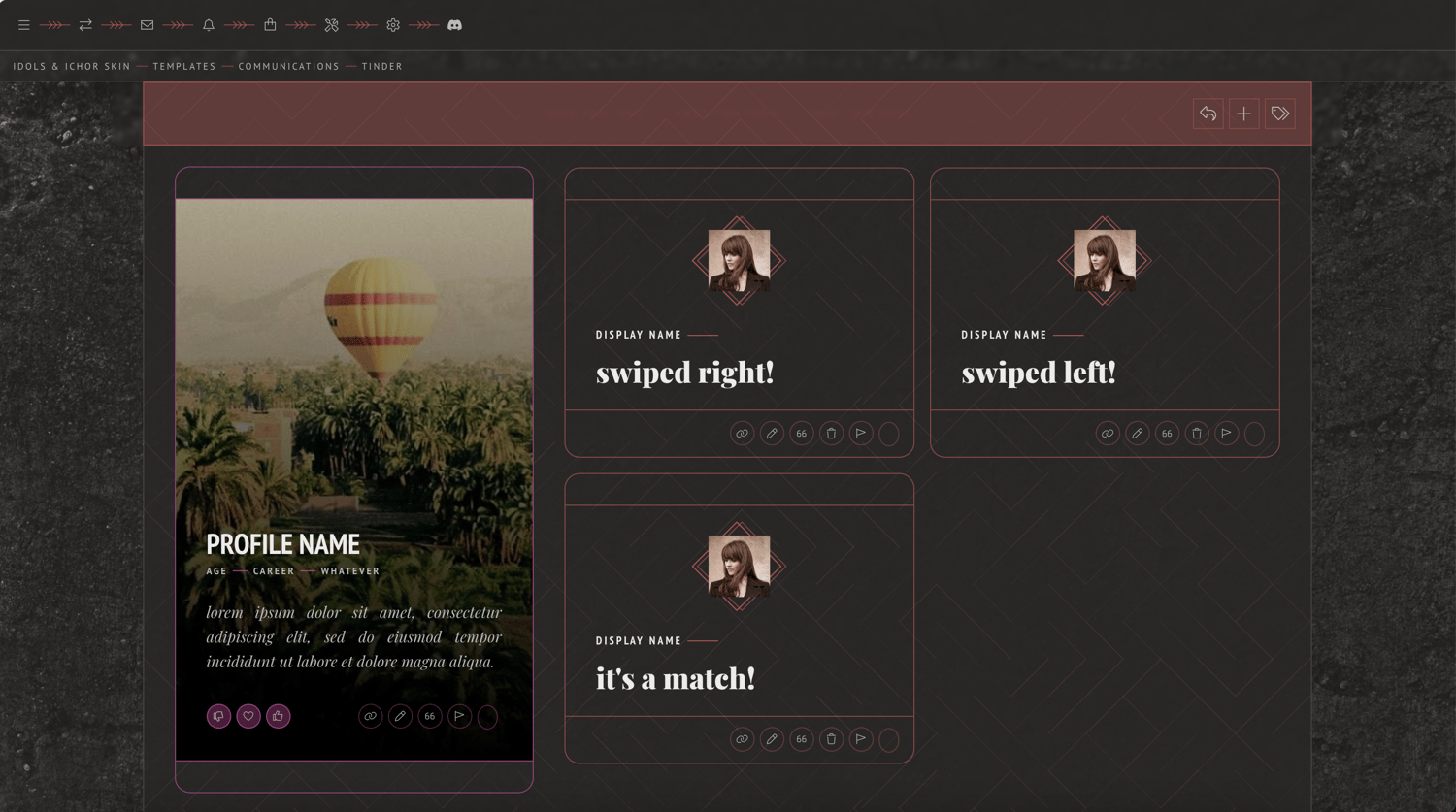This screenshot has height=812, width=1456.
Task: Go to Templates breadcrumb
Action: pyautogui.click(x=184, y=66)
